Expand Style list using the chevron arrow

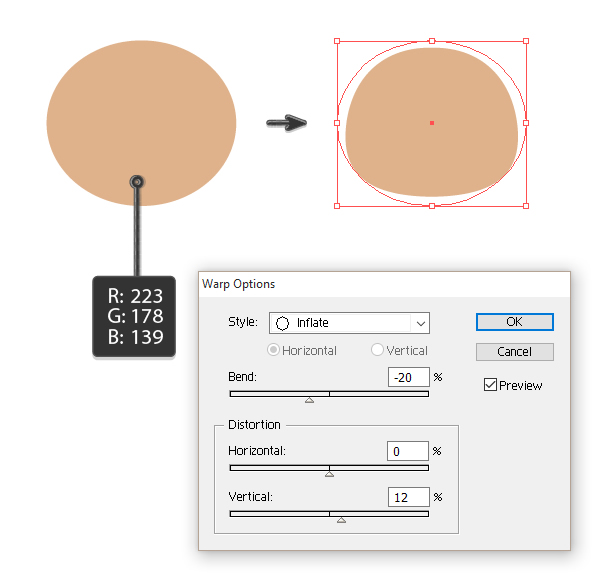pos(421,323)
